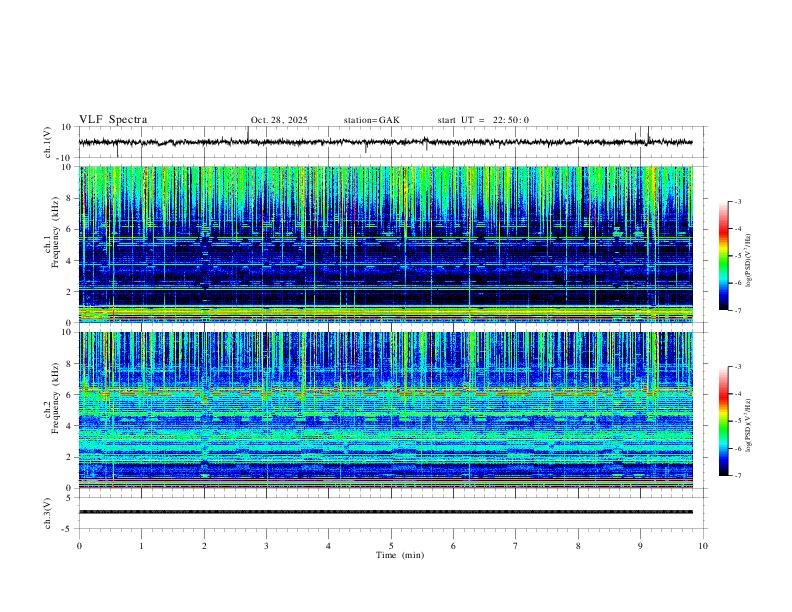
Task: Click the time-axis tick label "5"
Action: pyautogui.click(x=391, y=546)
